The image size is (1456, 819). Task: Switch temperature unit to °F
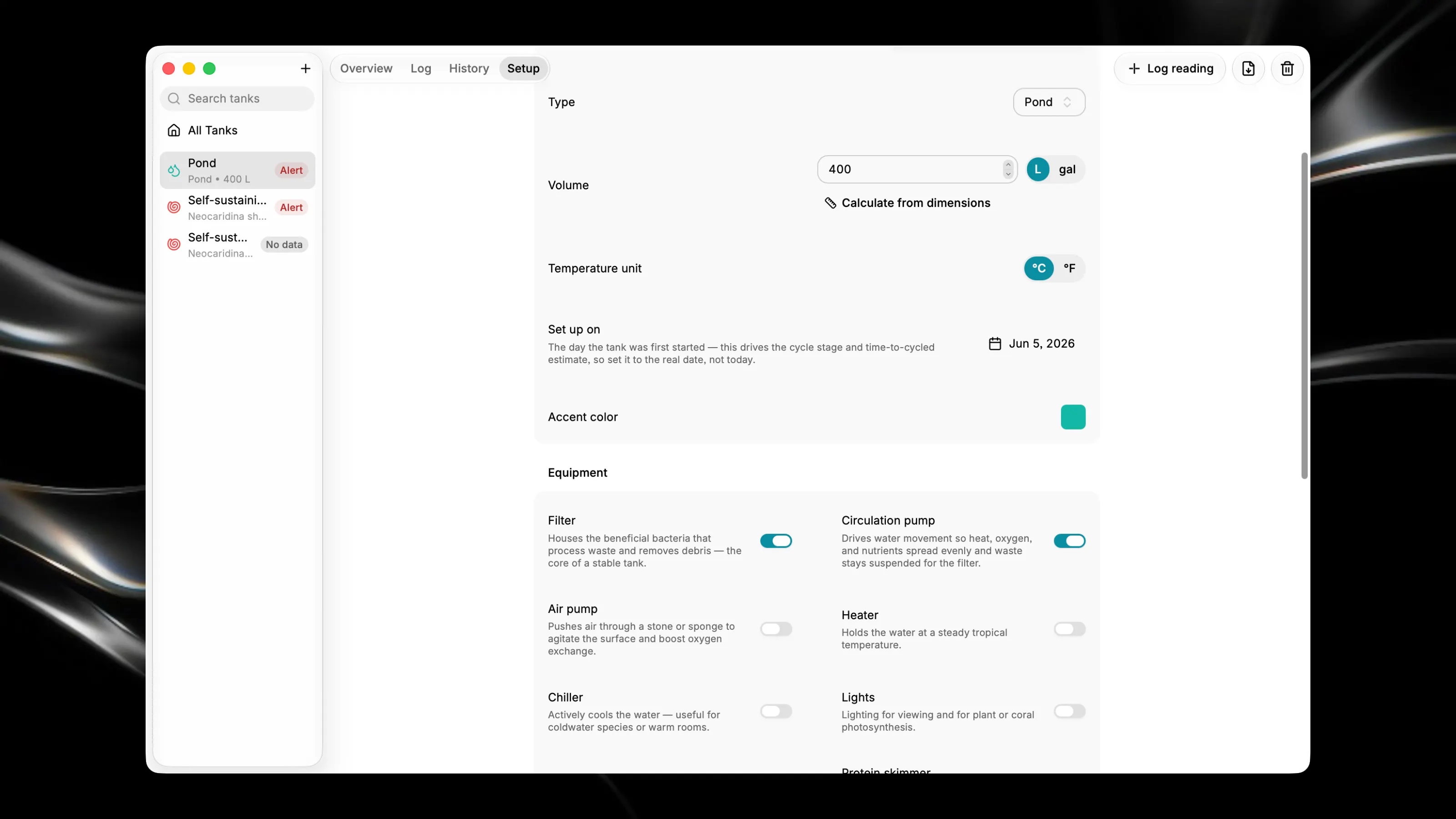point(1069,268)
